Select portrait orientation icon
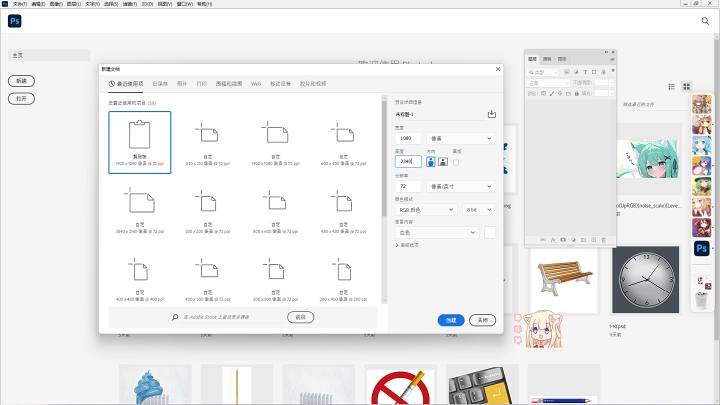 point(431,162)
